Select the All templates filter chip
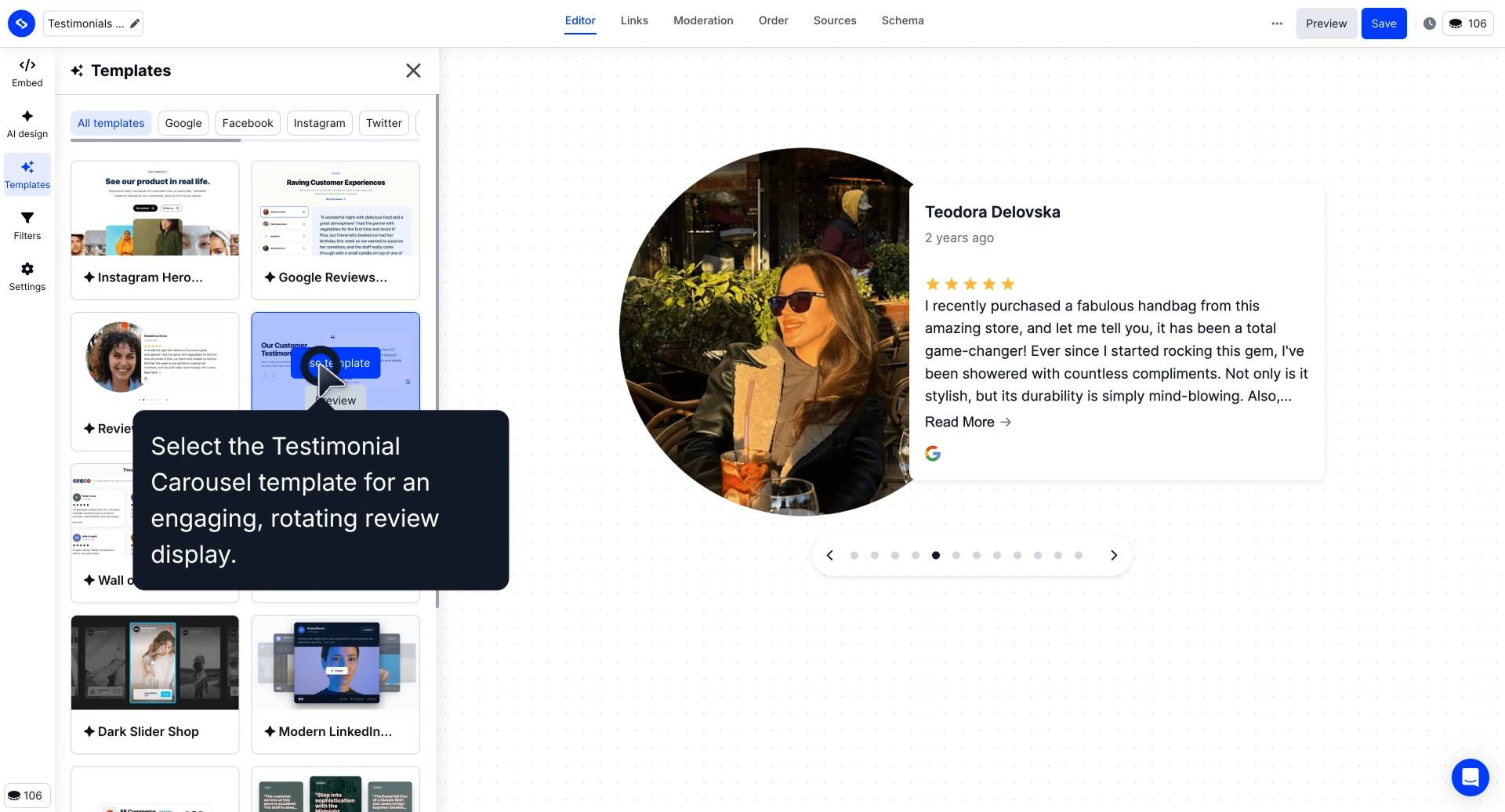 click(x=111, y=123)
